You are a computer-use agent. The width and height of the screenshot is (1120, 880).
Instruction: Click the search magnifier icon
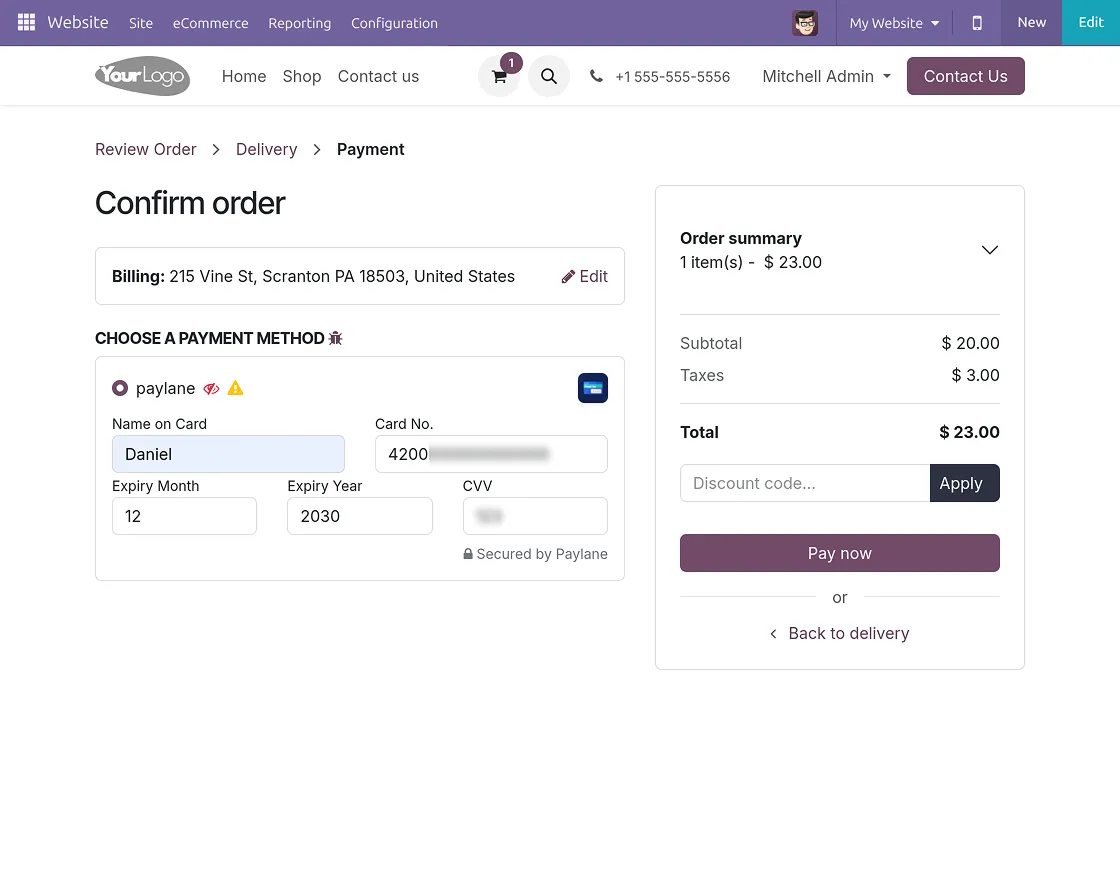tap(549, 76)
